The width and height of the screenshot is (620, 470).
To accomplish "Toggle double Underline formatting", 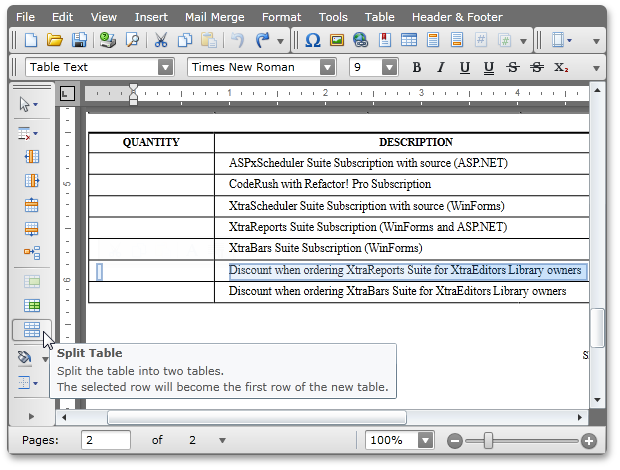I will point(489,68).
